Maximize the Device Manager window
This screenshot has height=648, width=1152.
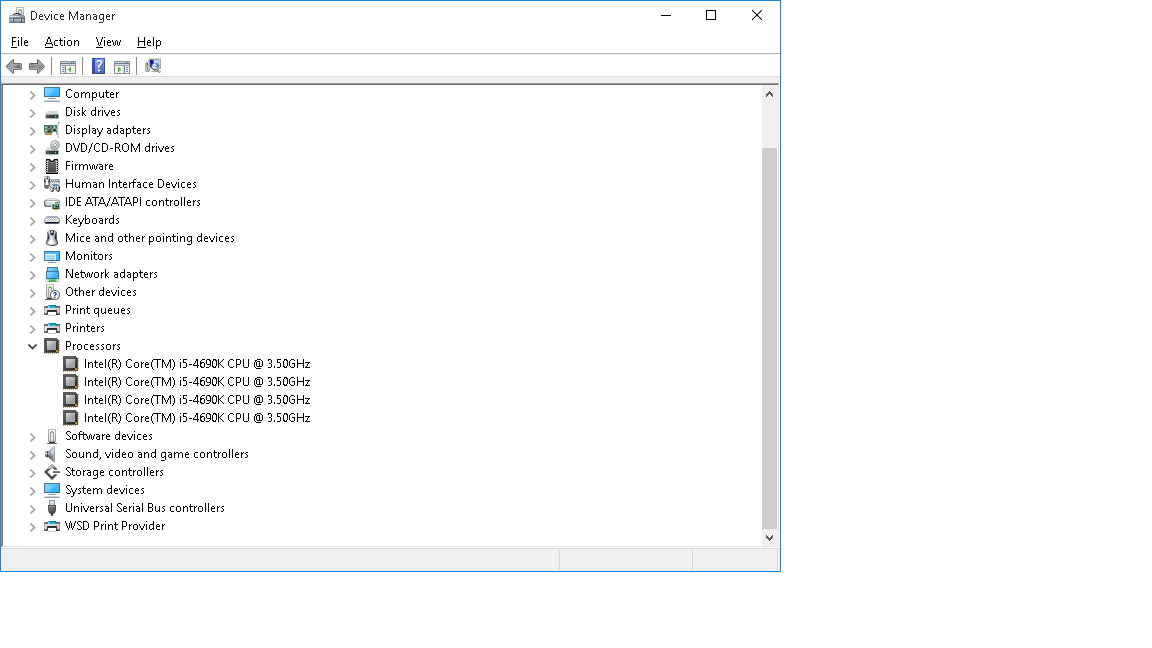click(710, 15)
